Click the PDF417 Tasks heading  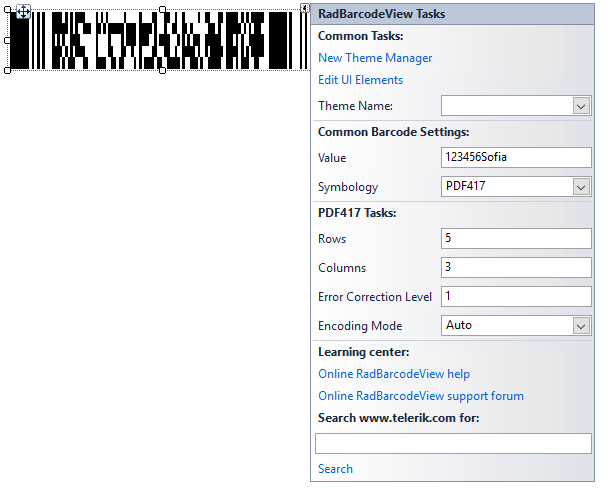click(357, 213)
